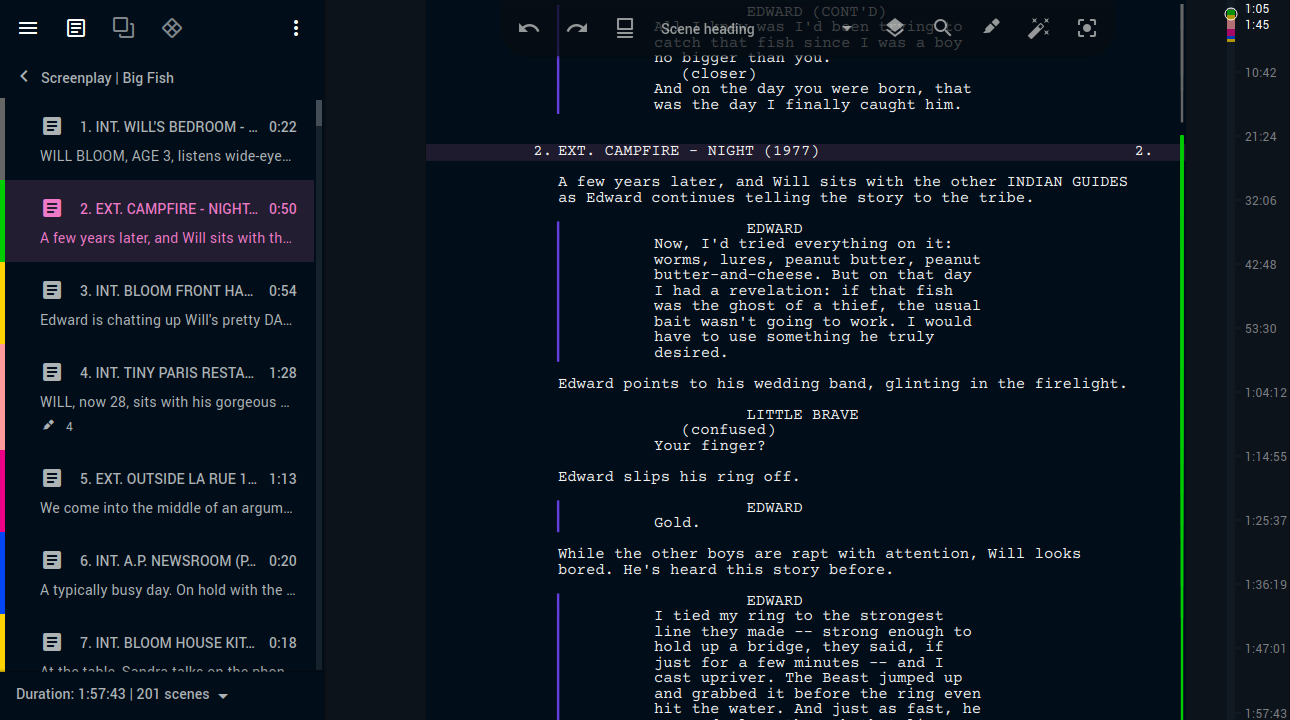The image size is (1290, 720).
Task: Jump to the 53:30 timeline marker
Action: click(1260, 329)
